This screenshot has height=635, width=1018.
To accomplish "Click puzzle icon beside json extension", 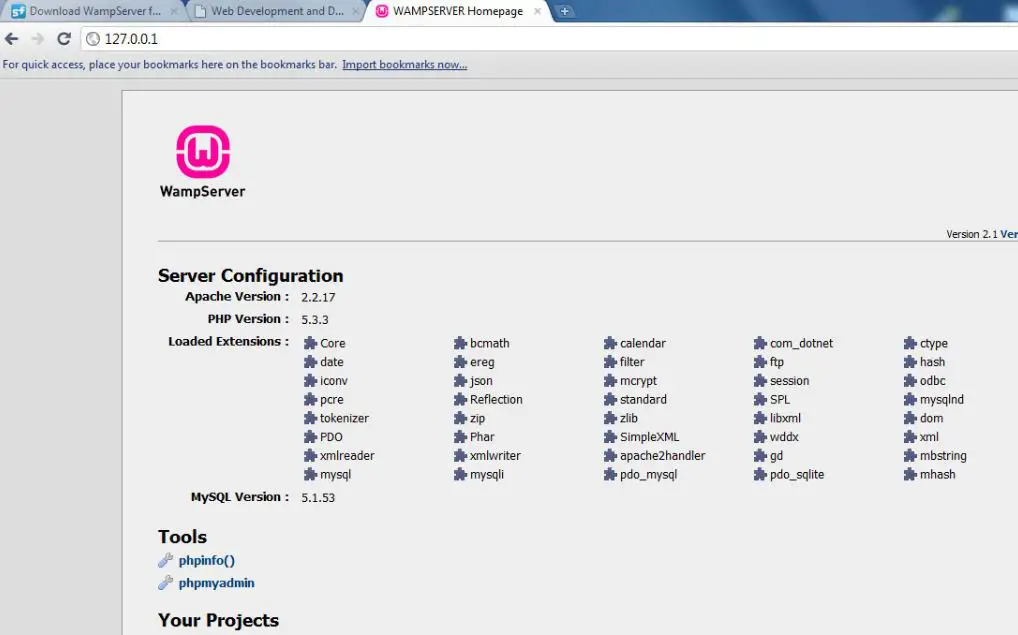I will 460,380.
